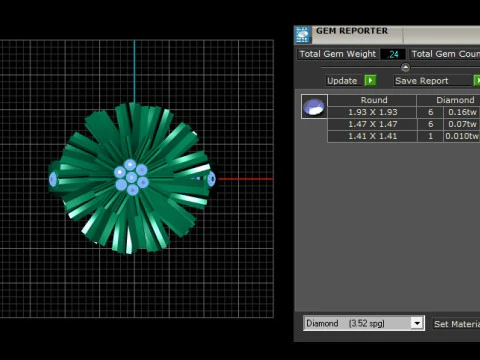The image size is (480, 360).
Task: Select the gem at the model's right edge
Action: tap(211, 179)
